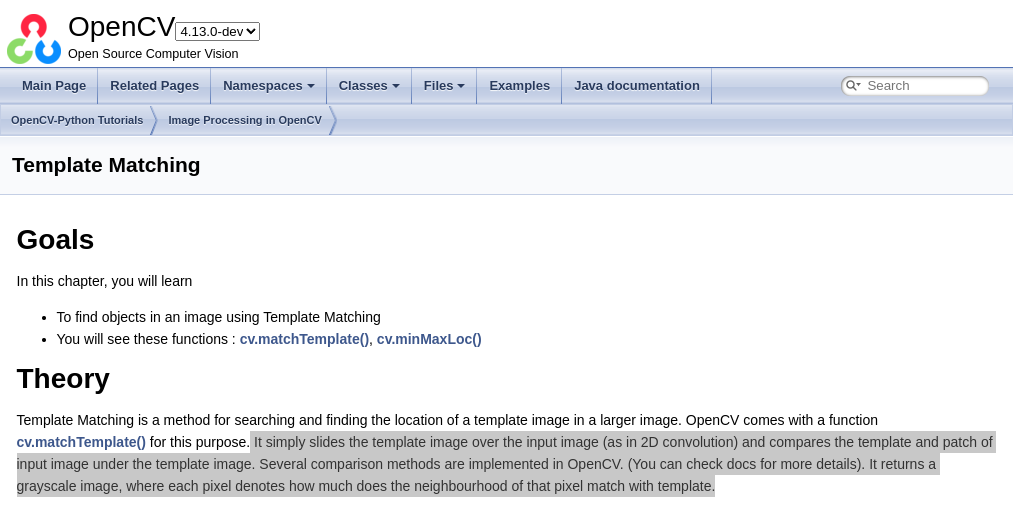
Task: Click the Template Matching page title
Action: 106,165
